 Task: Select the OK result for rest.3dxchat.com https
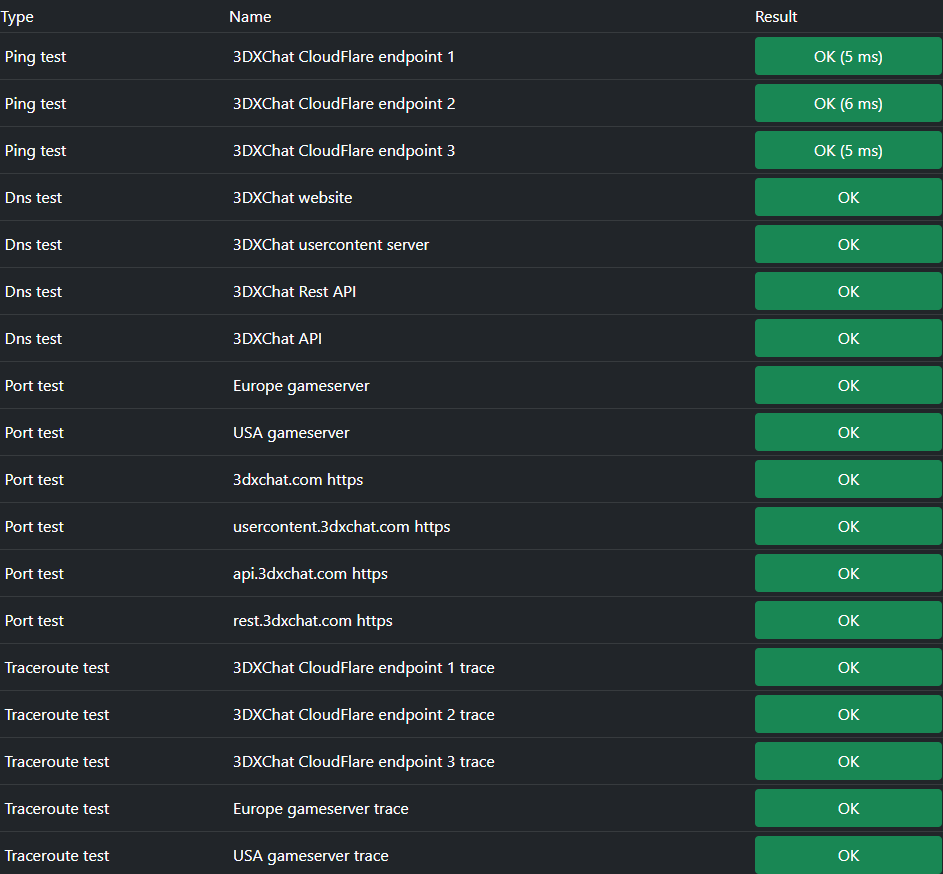point(847,620)
